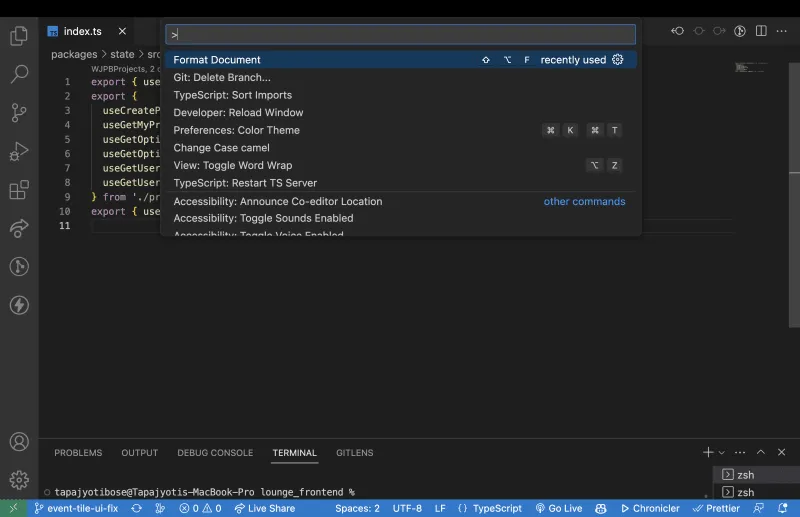Image resolution: width=800 pixels, height=517 pixels.
Task: Split the editor to the right
Action: point(761,31)
